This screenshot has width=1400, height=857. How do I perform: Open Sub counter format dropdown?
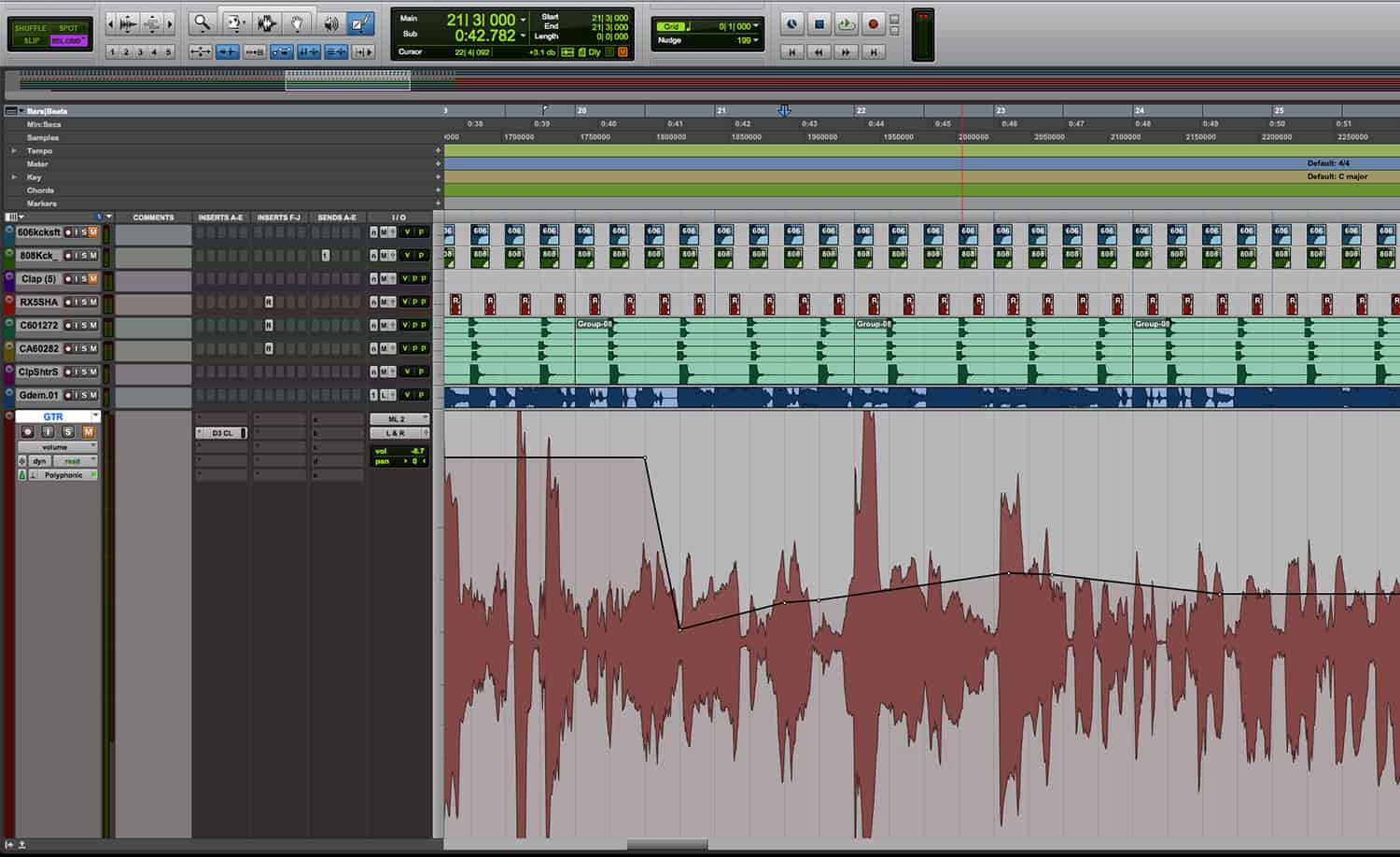click(x=523, y=36)
